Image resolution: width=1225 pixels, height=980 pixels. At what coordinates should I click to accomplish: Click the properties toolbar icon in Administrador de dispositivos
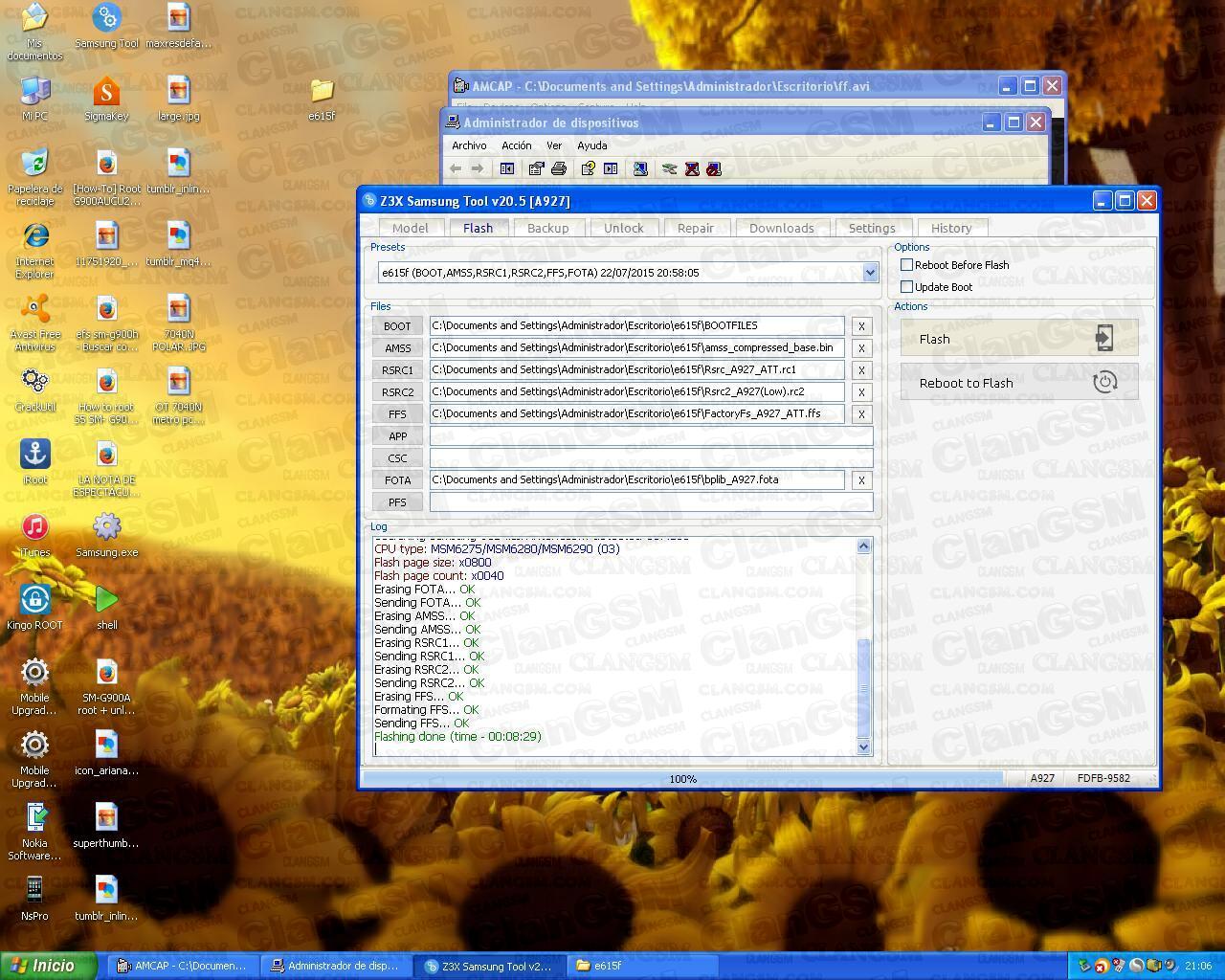[536, 168]
